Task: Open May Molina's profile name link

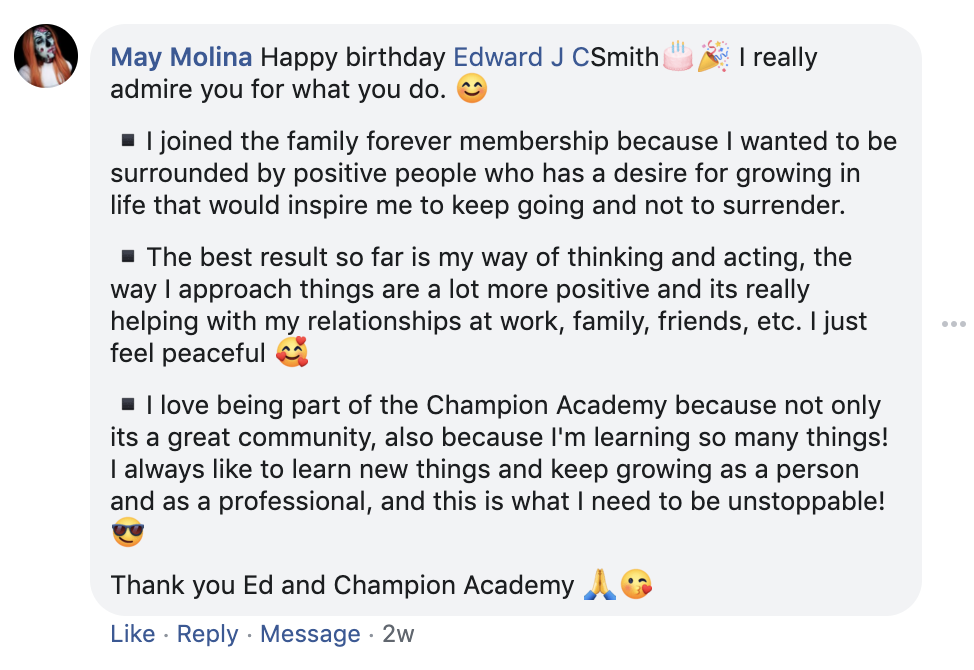Action: pyautogui.click(x=181, y=57)
